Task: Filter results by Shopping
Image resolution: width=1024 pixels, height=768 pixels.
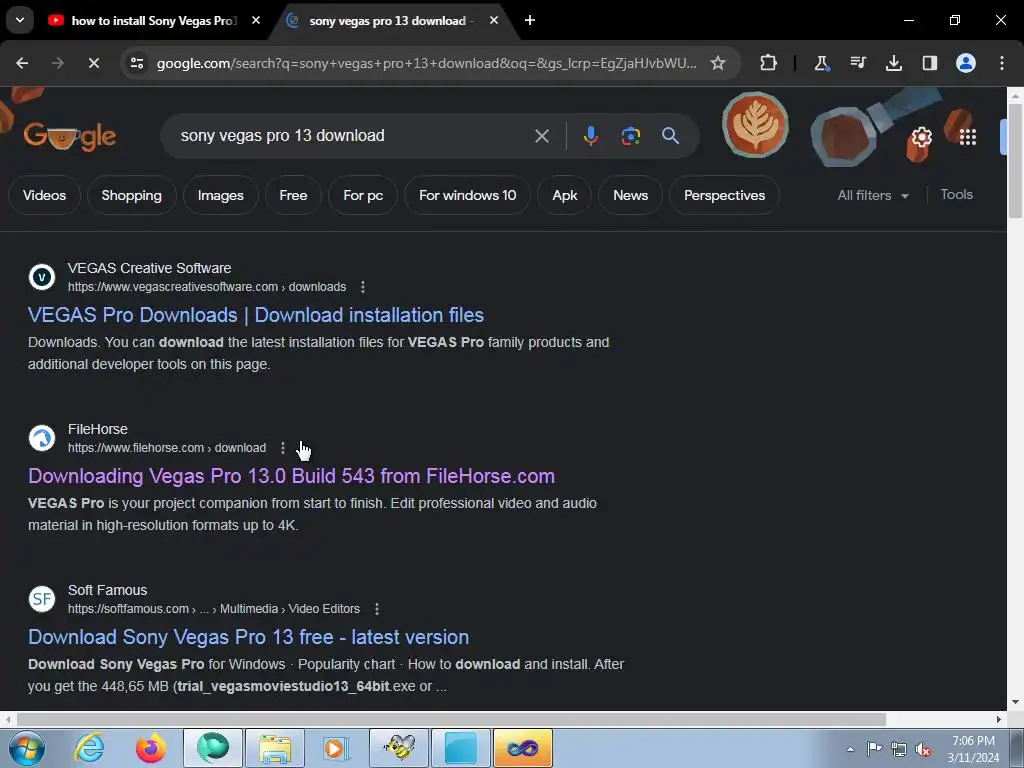Action: tap(131, 195)
